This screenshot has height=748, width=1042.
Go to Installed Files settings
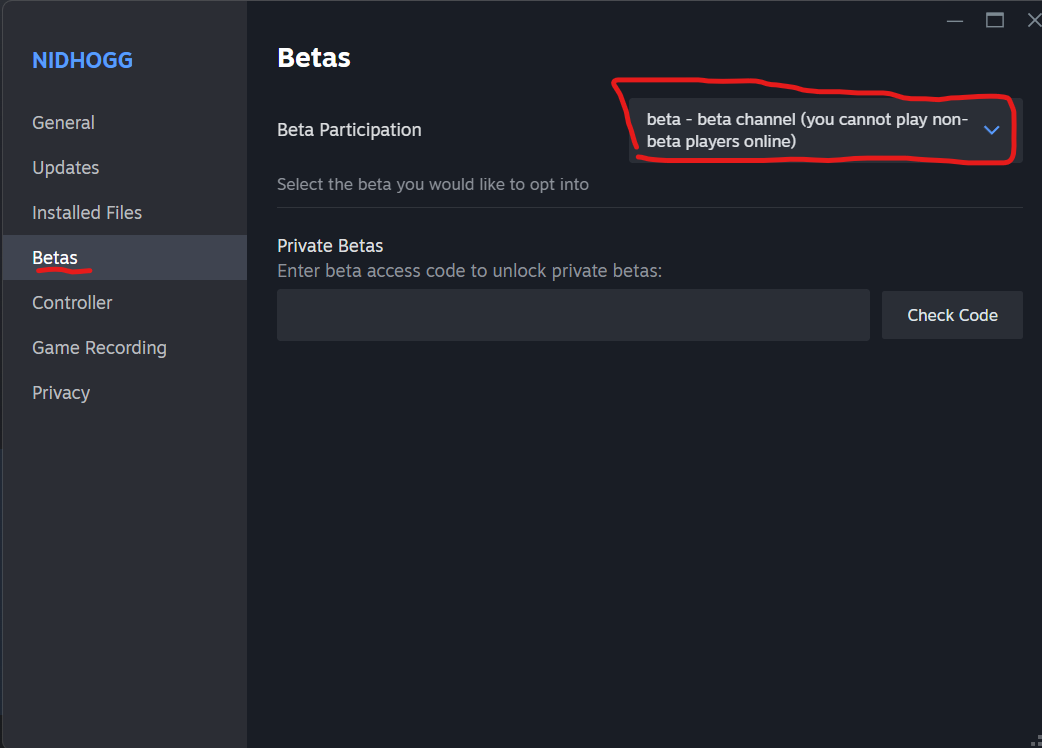[87, 213]
